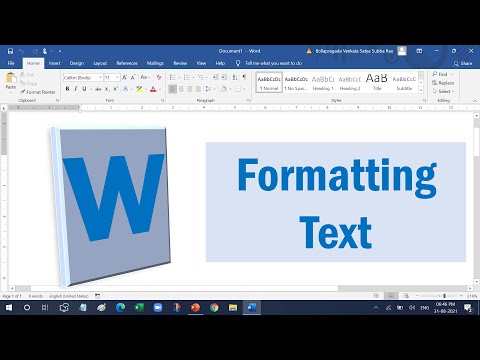Click the Tell me lightbulb icon
Screen dimensions: 480x360
pyautogui.click(x=238, y=63)
